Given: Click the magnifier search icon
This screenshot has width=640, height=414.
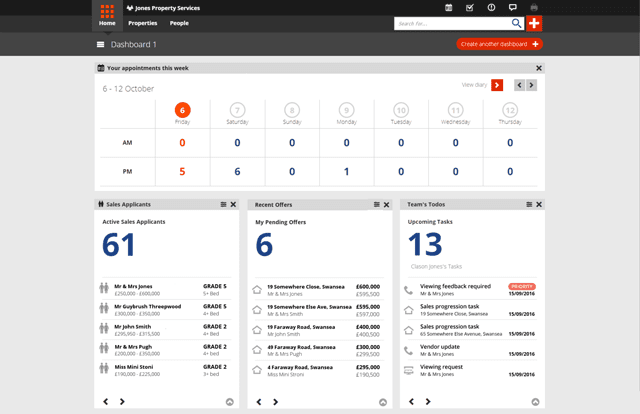Looking at the screenshot, I should click(516, 23).
